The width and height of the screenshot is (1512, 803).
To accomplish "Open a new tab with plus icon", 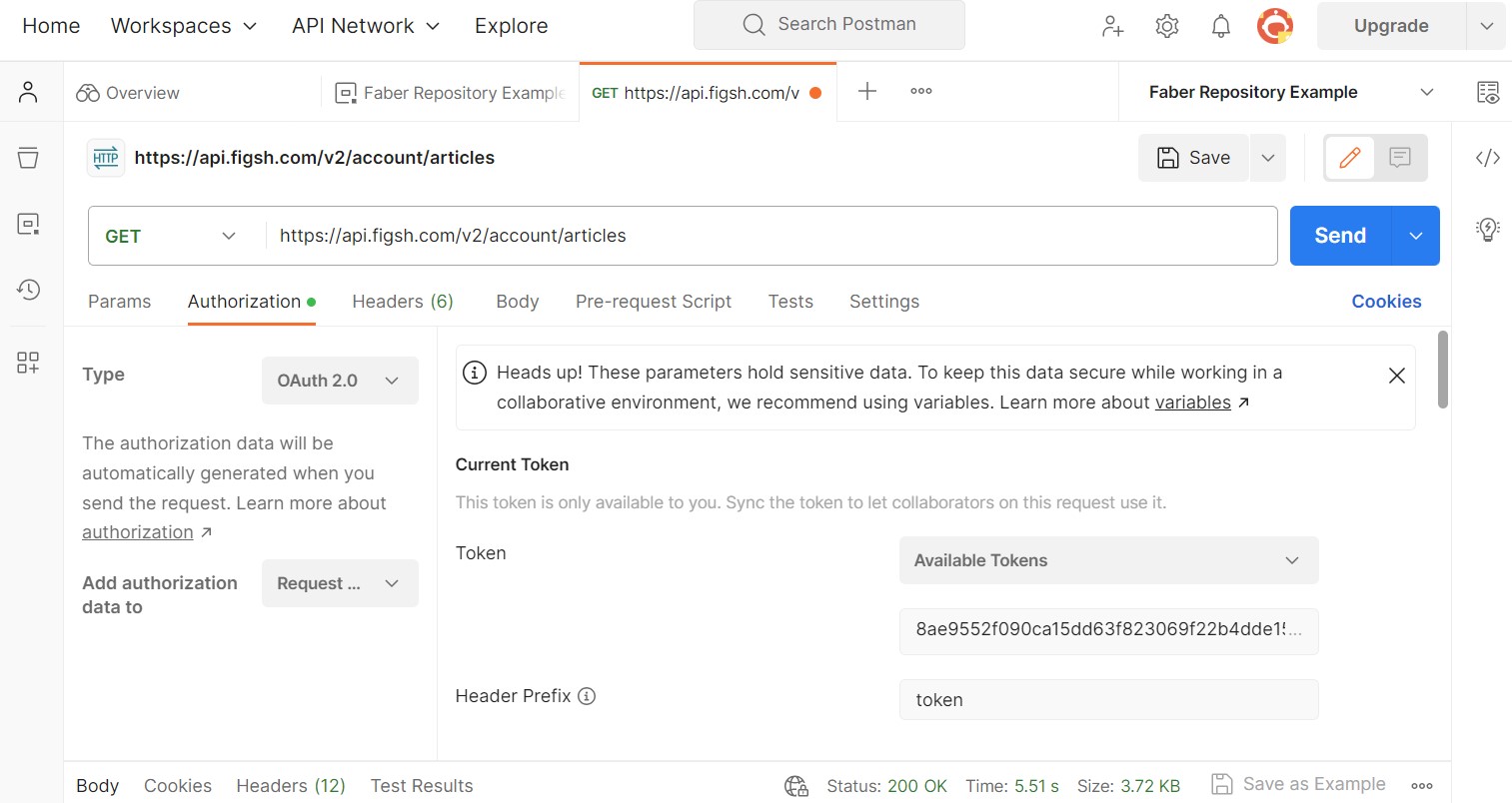I will [x=867, y=91].
